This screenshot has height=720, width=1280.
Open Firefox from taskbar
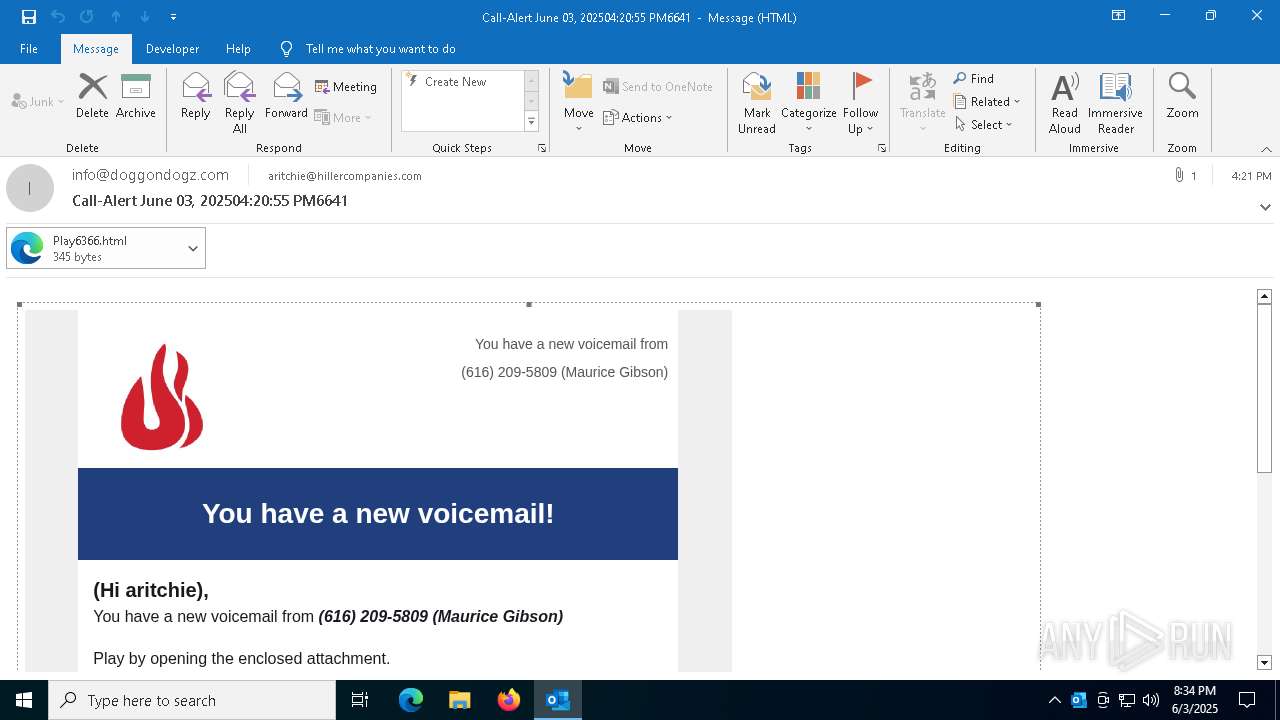pyautogui.click(x=509, y=700)
